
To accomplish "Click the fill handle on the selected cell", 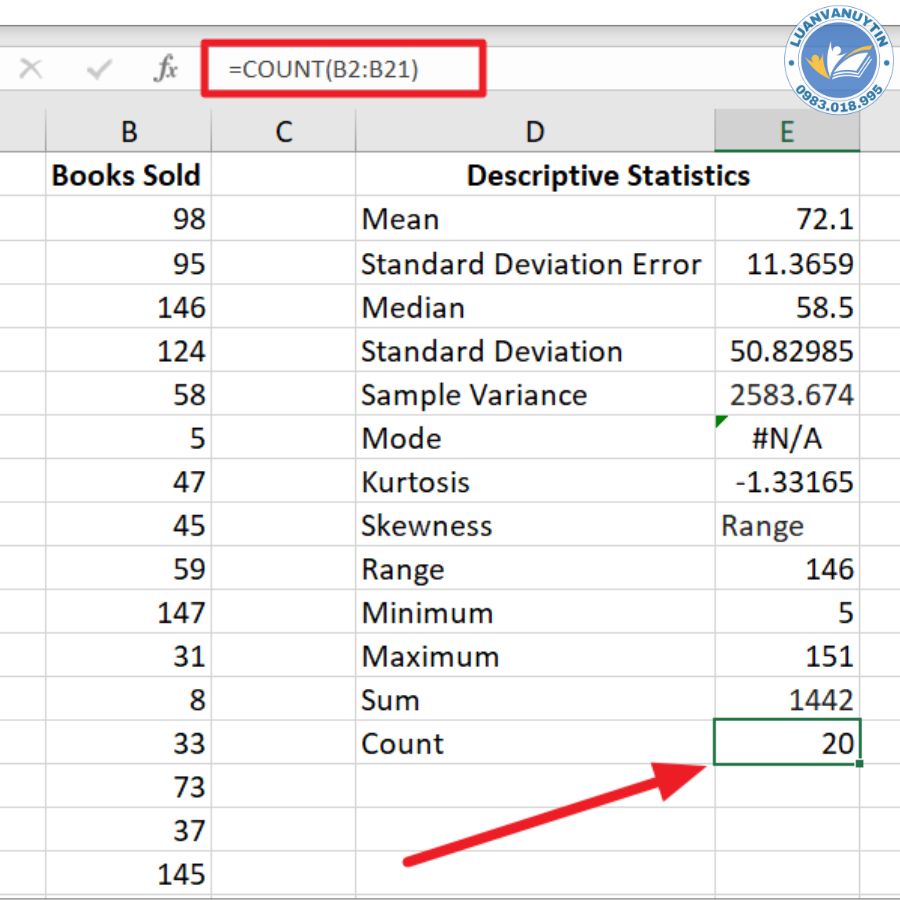I will tap(859, 764).
